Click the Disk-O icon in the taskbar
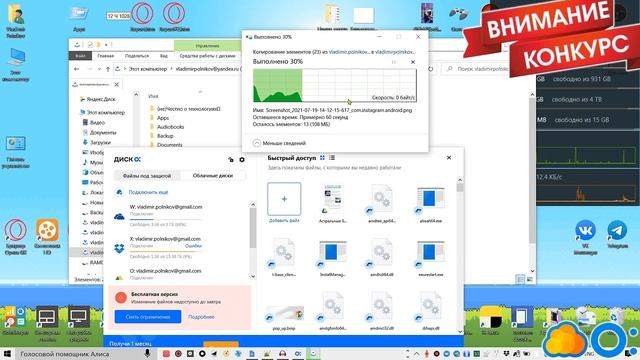640x360 pixels. point(298,353)
